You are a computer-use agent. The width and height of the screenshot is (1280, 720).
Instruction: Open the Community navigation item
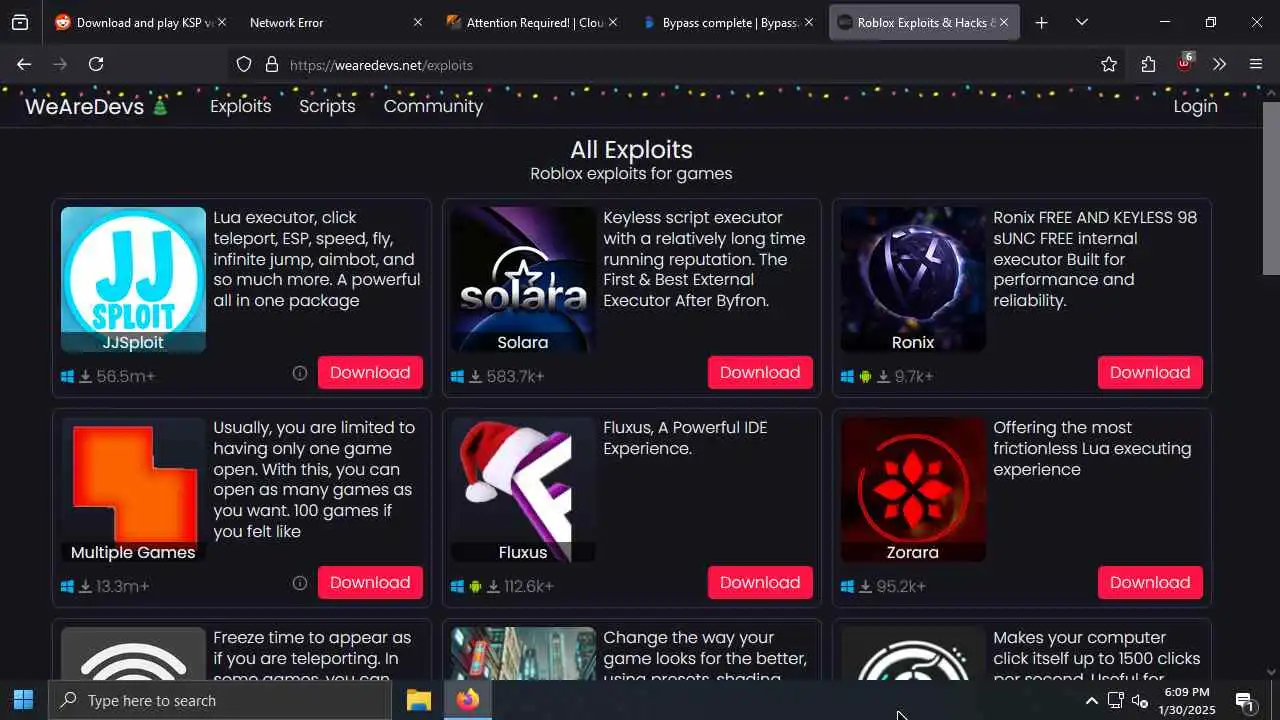433,106
